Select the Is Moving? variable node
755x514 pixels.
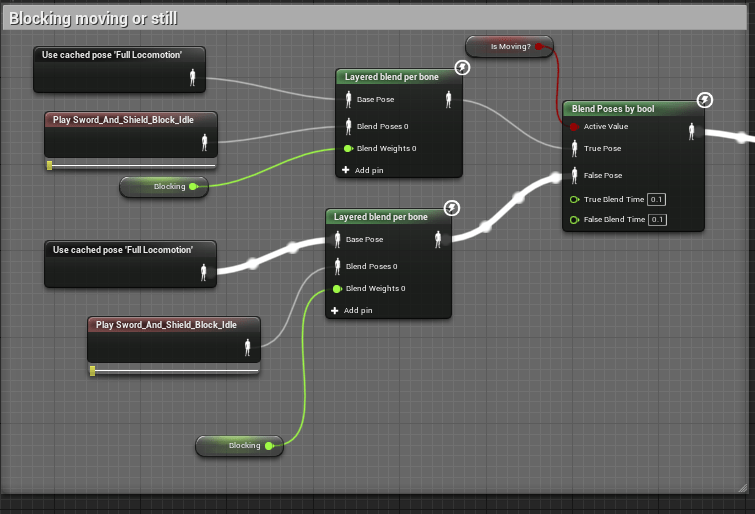(506, 46)
